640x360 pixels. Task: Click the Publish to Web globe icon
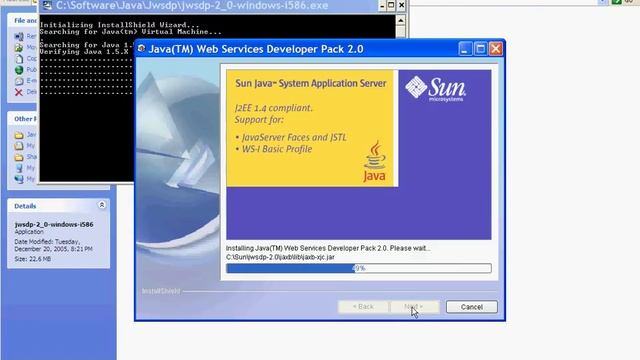tap(19, 70)
